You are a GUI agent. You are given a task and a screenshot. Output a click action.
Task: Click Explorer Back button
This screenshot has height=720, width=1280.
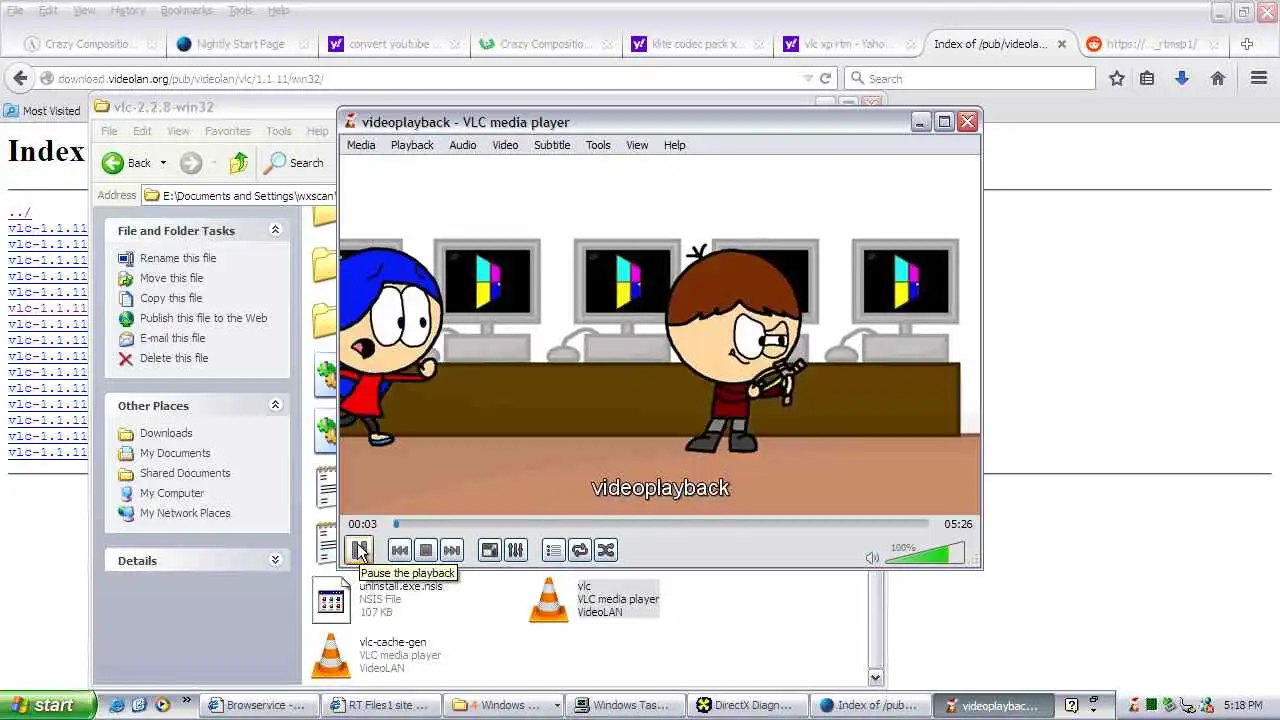127,163
